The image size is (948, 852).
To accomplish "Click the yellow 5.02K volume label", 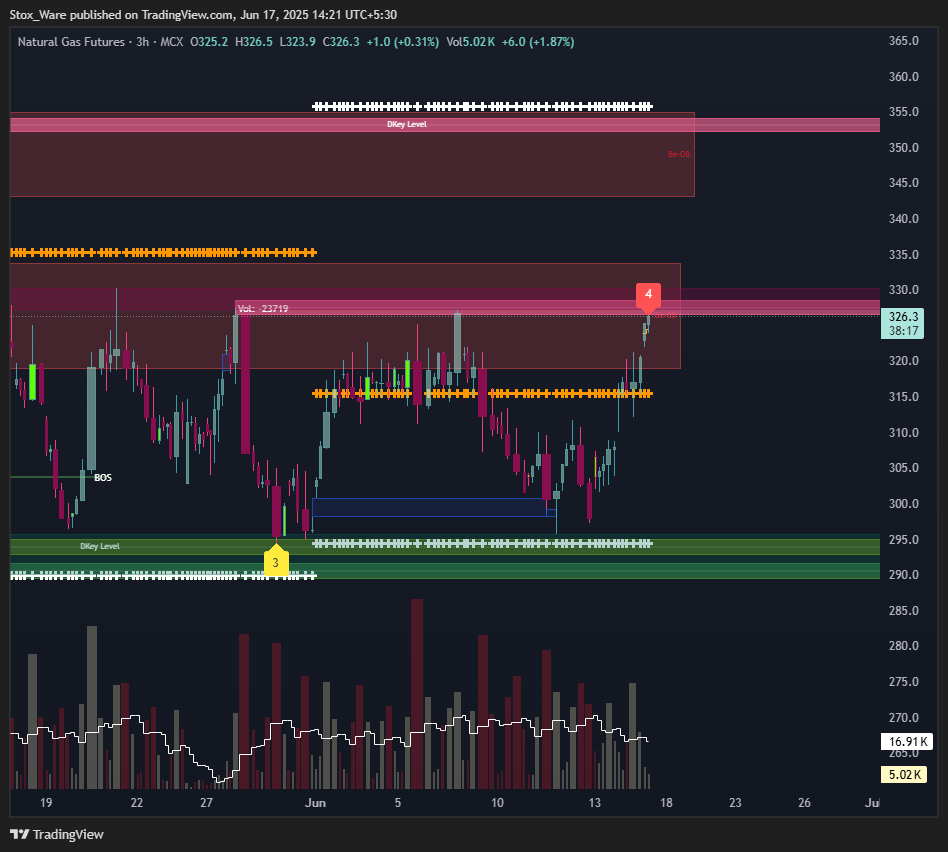I will point(904,775).
